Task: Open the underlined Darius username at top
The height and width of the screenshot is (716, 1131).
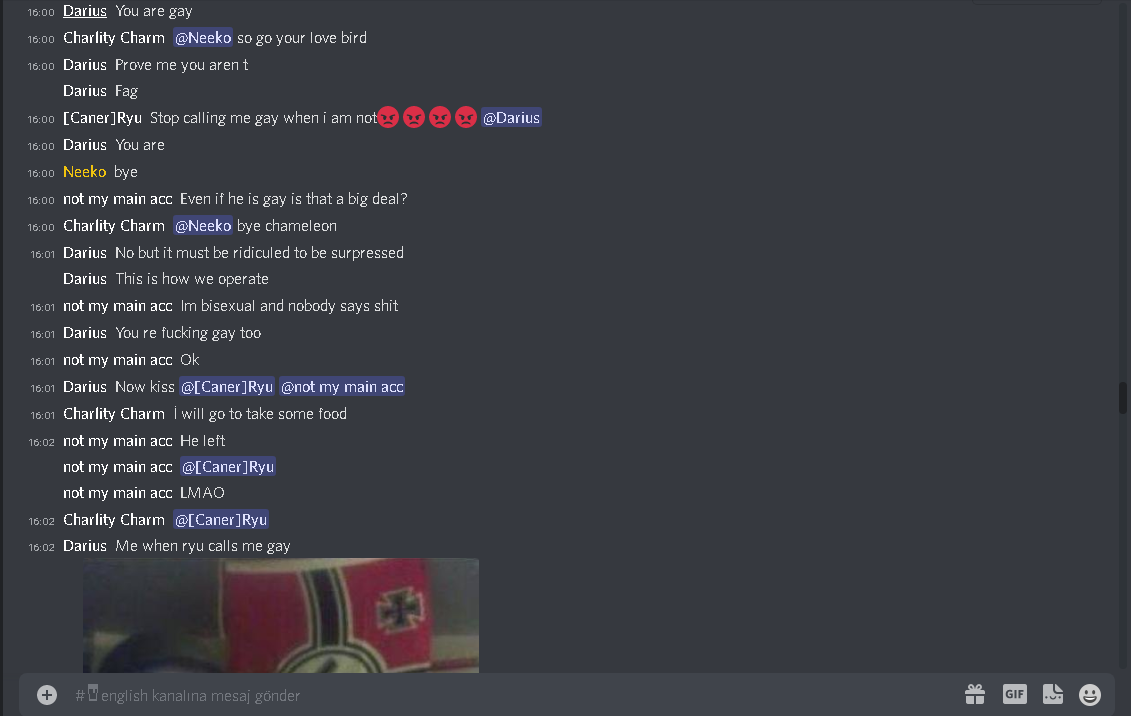Action: (x=84, y=11)
